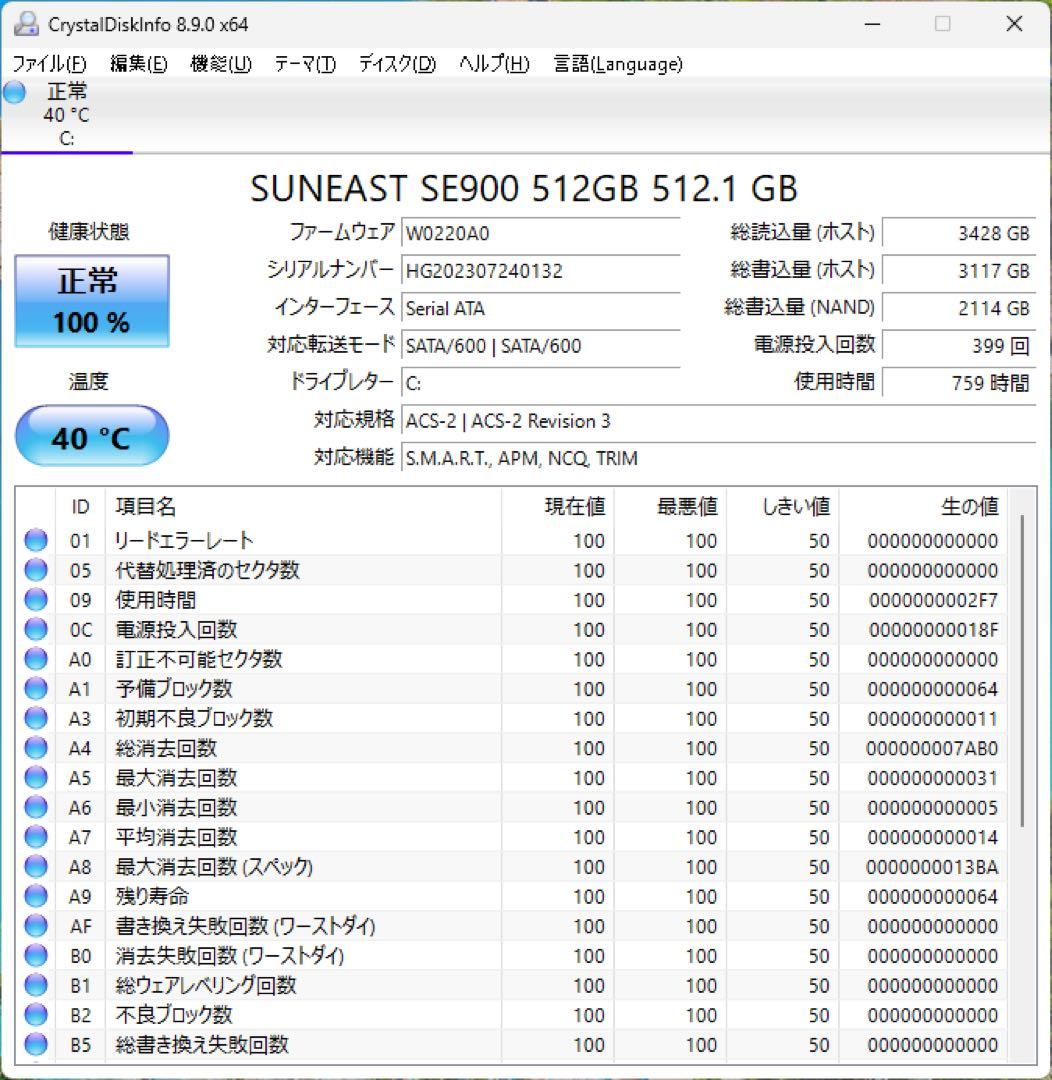Open the 編集 menu
The image size is (1052, 1080).
[x=137, y=63]
